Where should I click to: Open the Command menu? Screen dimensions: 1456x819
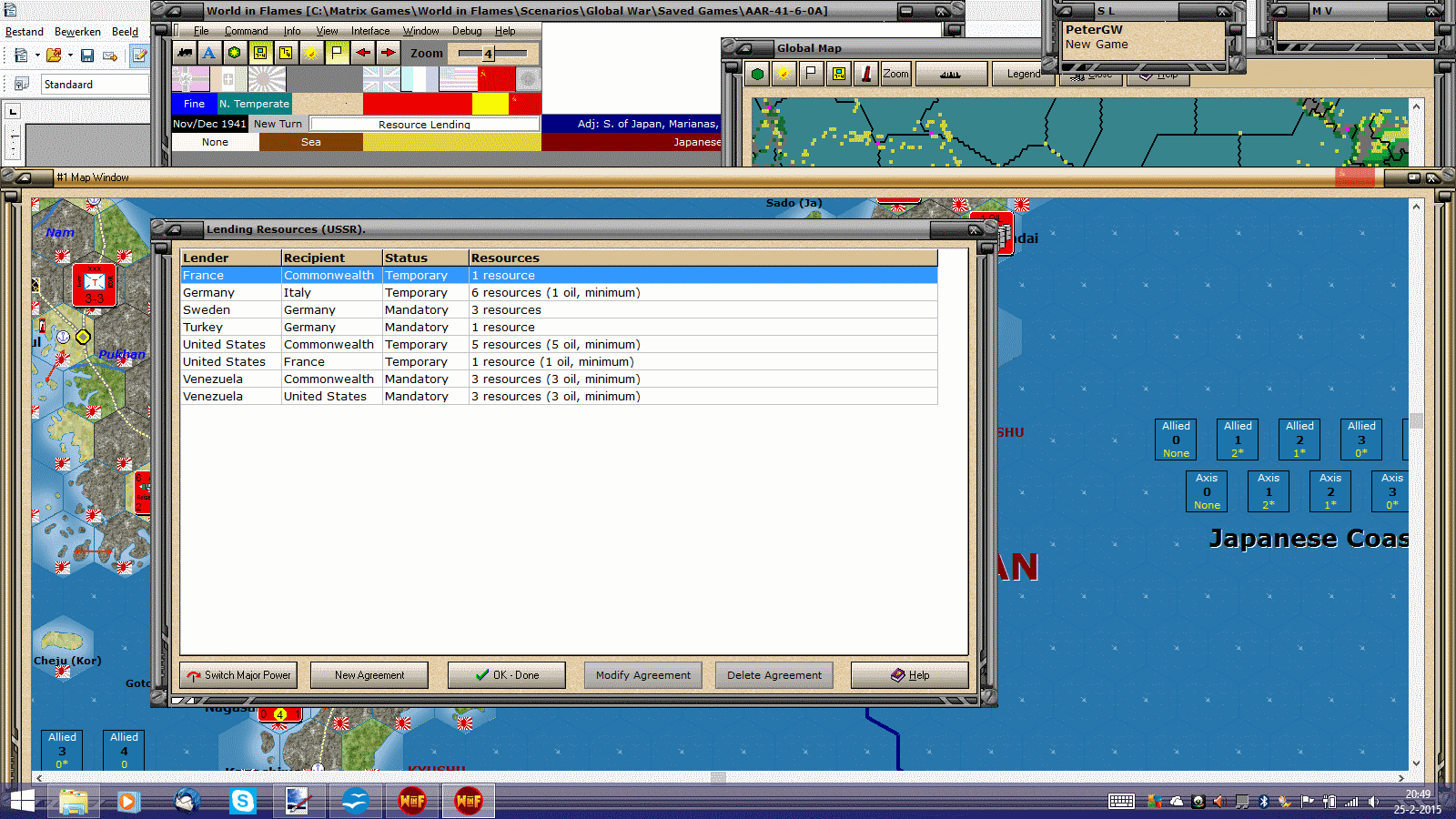click(247, 31)
